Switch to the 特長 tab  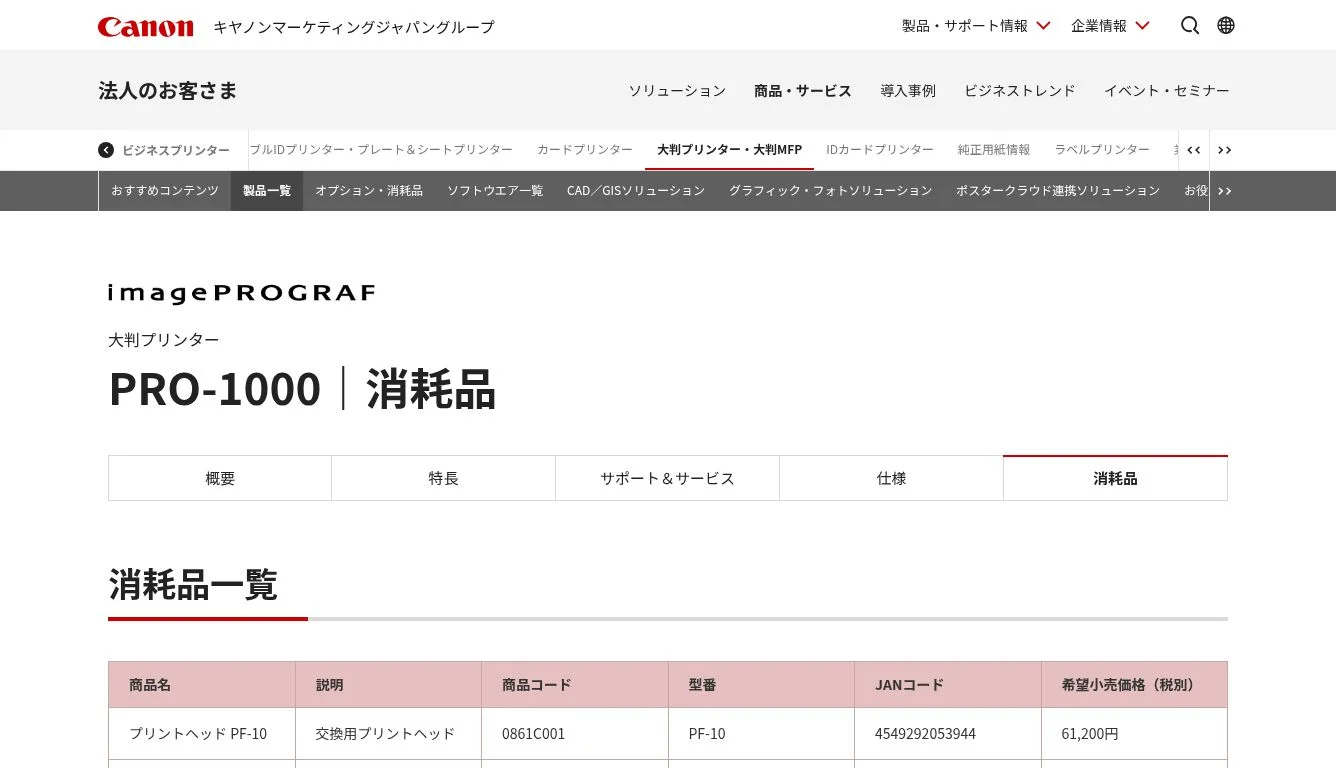click(x=444, y=479)
